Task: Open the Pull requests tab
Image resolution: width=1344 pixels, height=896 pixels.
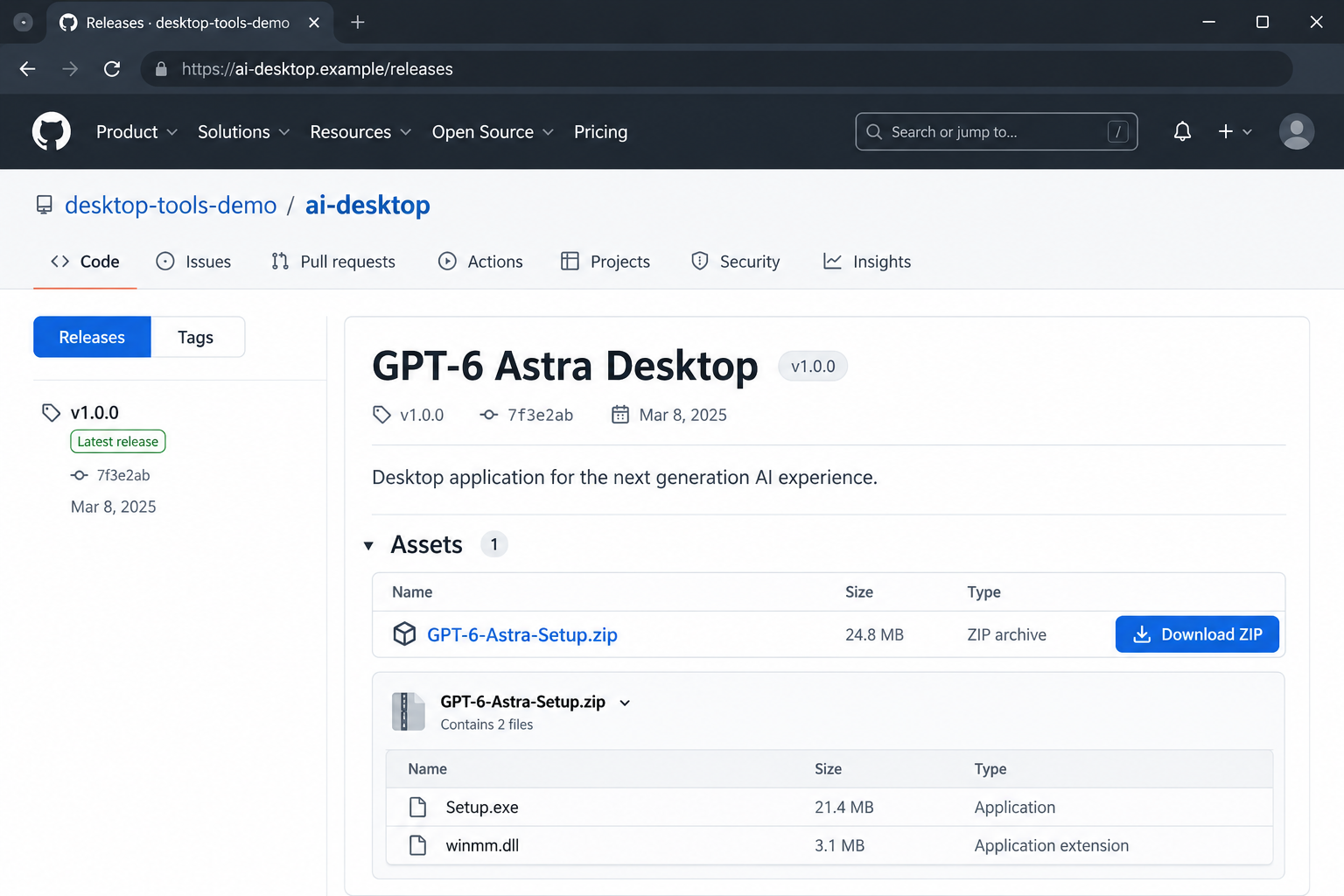Action: click(333, 262)
